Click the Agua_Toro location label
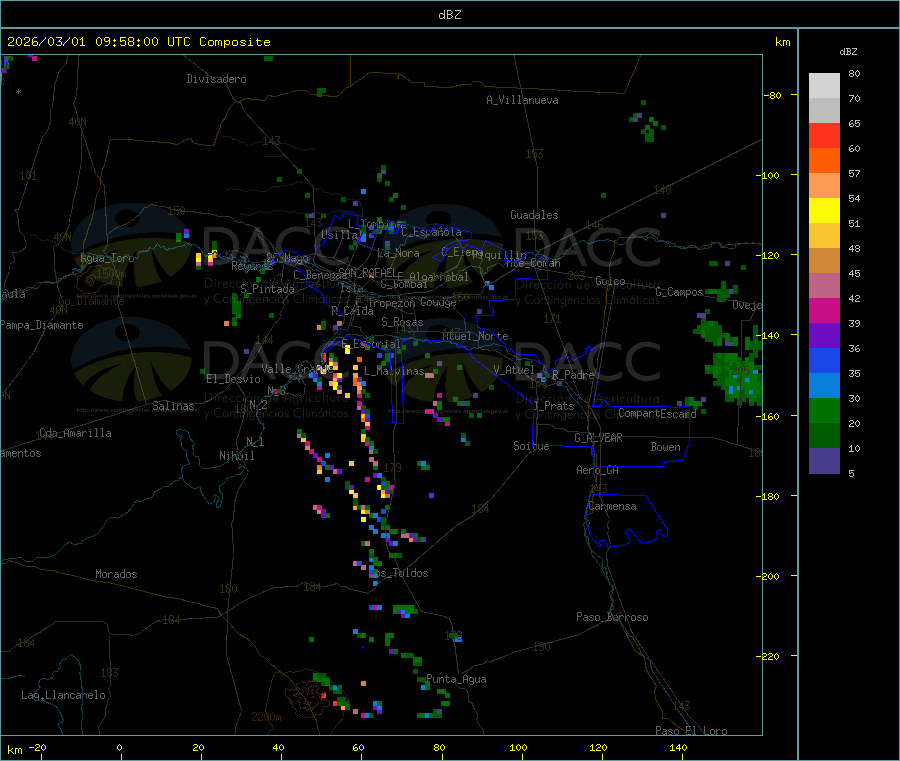Image resolution: width=900 pixels, height=761 pixels. coord(107,258)
